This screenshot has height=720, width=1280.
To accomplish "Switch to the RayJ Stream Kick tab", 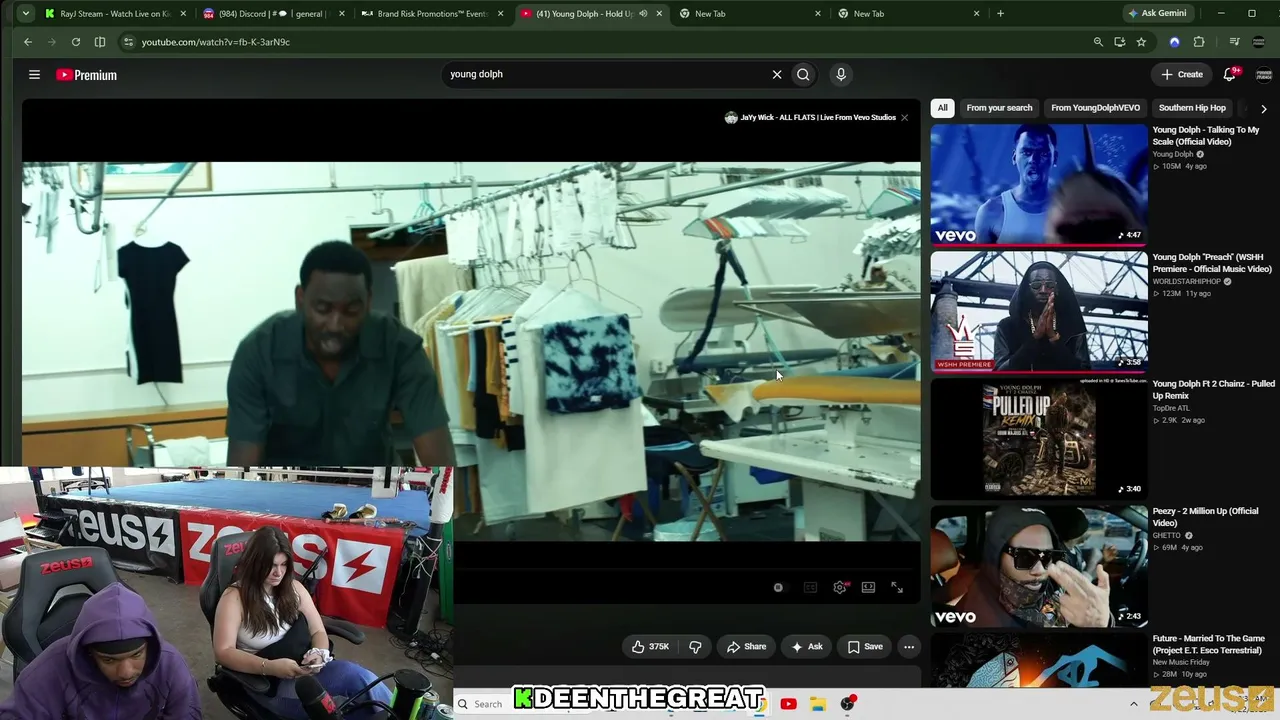I will click(115, 14).
